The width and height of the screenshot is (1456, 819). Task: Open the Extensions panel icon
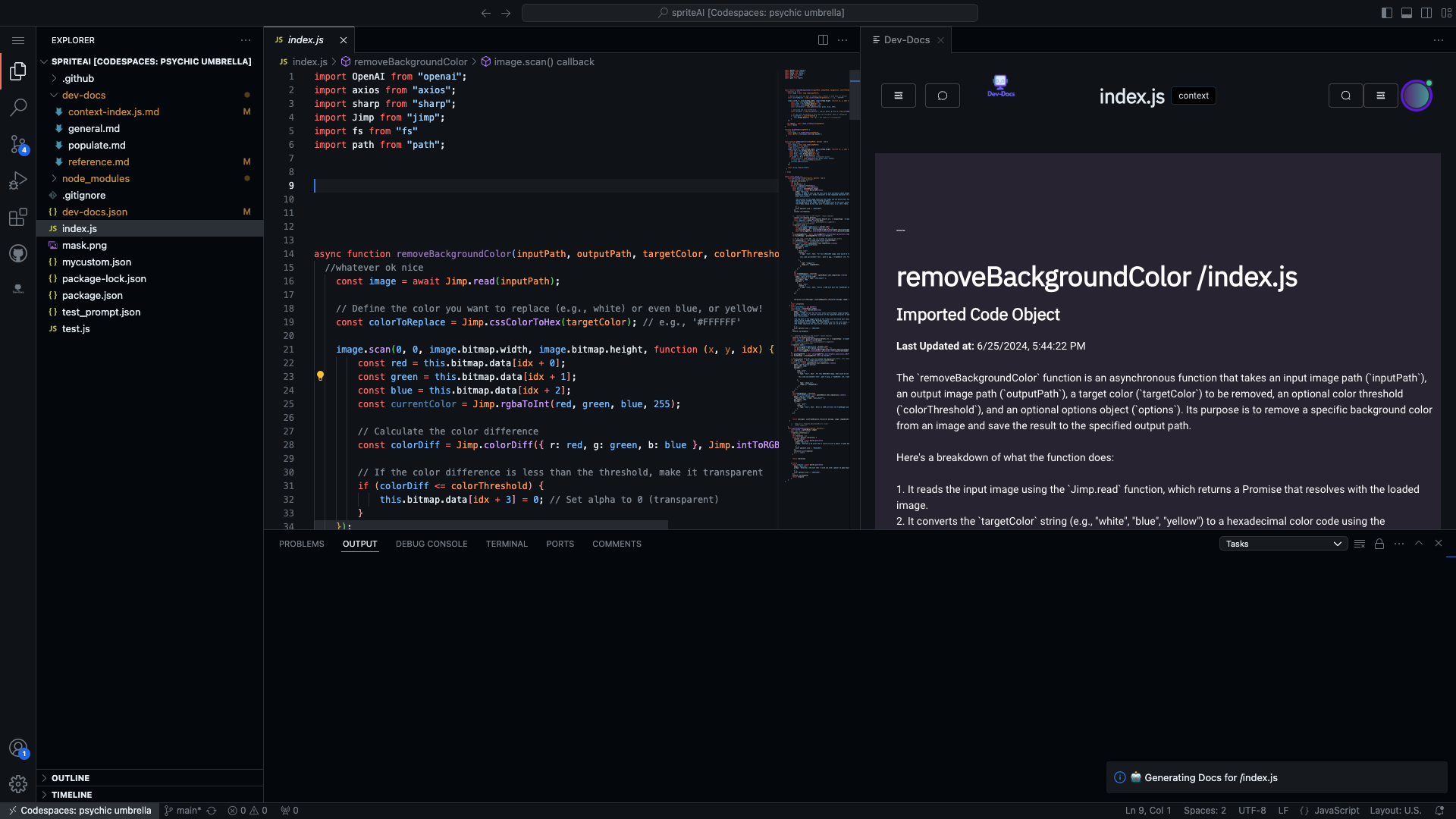tap(18, 218)
